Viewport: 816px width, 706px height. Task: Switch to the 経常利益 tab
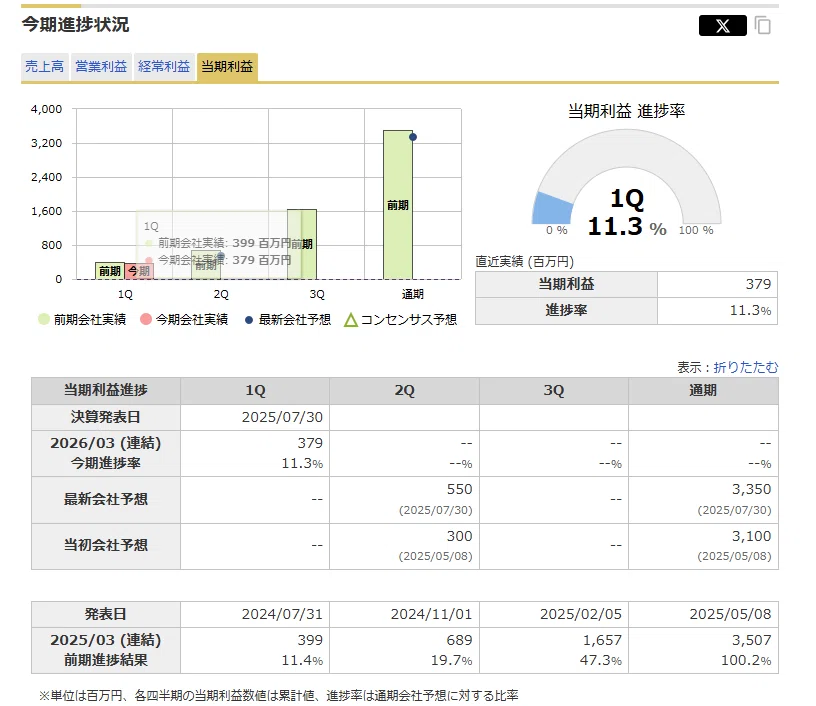164,67
